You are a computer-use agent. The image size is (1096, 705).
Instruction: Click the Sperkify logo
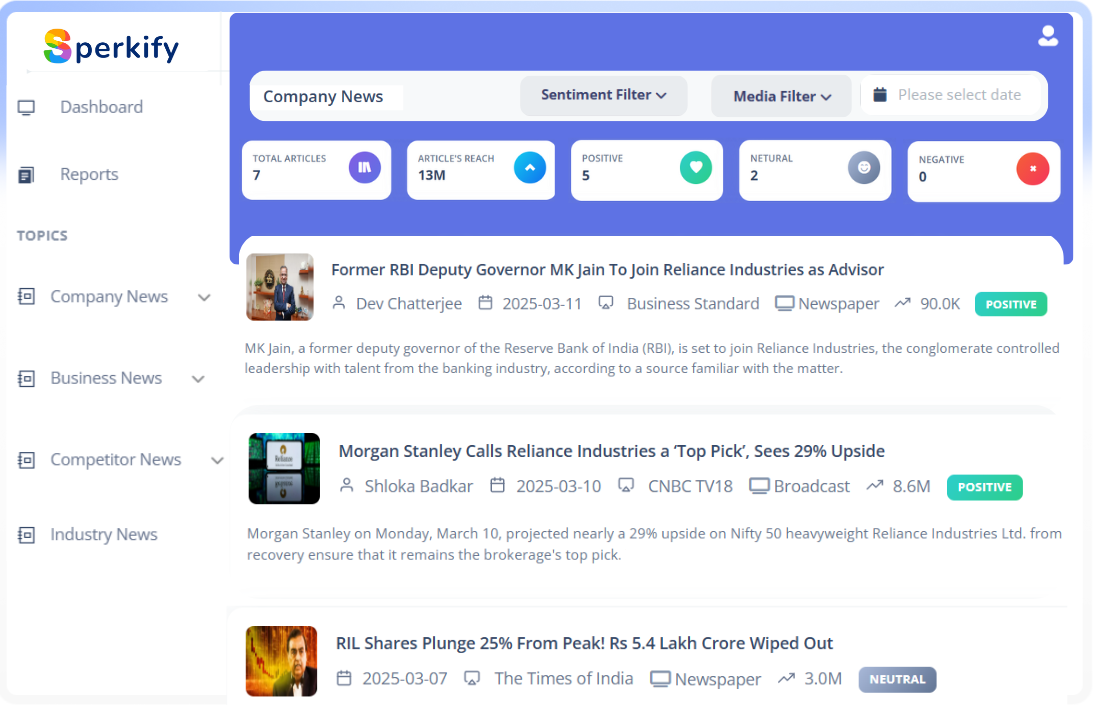click(x=111, y=46)
